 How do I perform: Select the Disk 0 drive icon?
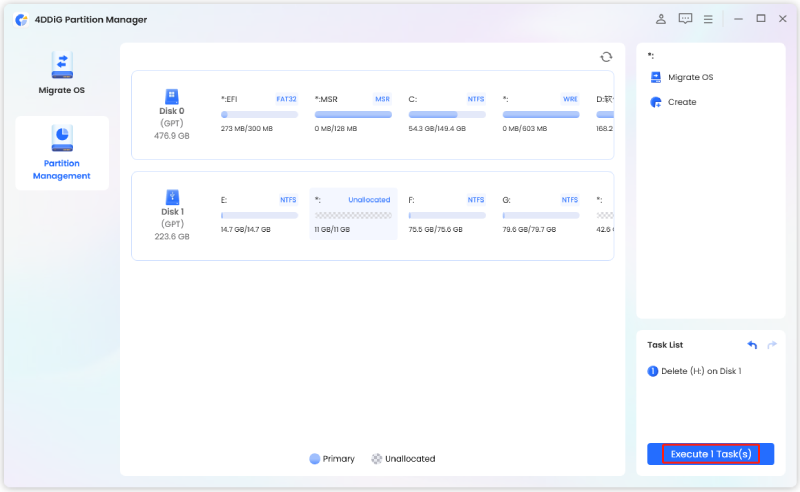point(171,96)
